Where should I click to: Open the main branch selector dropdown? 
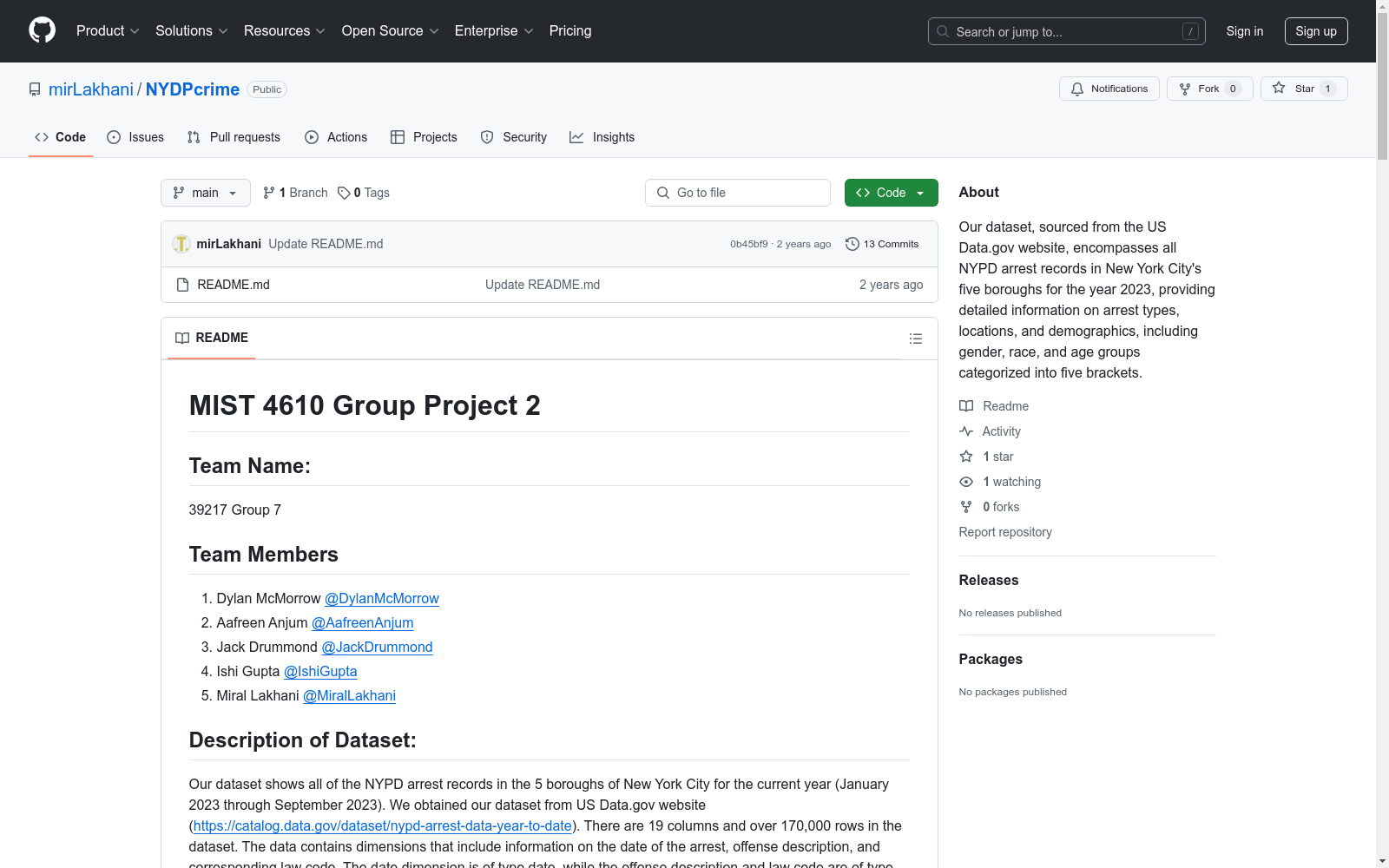pos(206,193)
